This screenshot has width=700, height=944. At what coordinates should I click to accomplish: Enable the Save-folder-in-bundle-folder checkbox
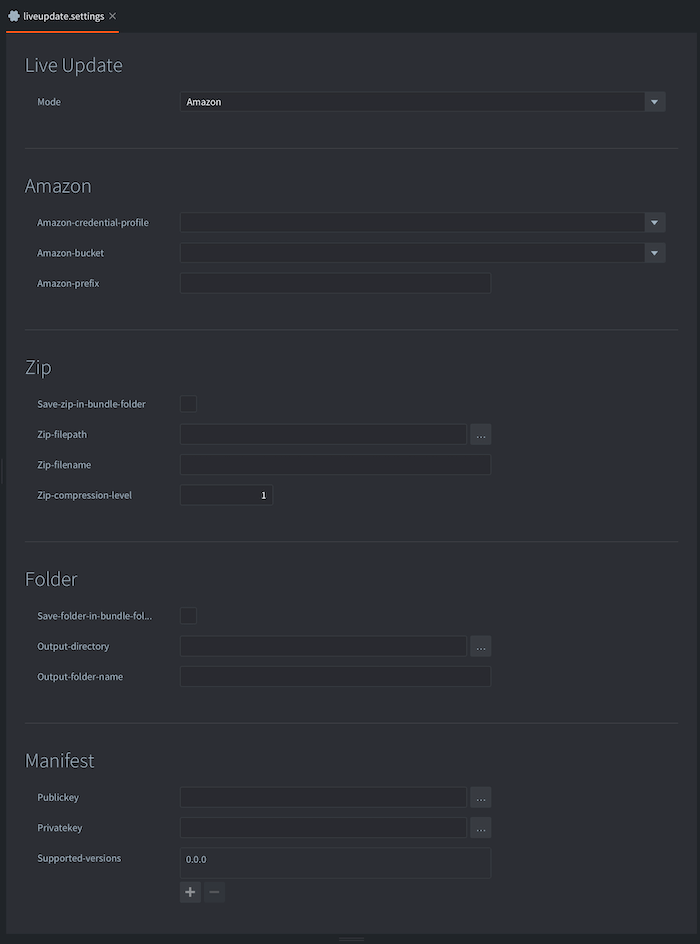[188, 616]
